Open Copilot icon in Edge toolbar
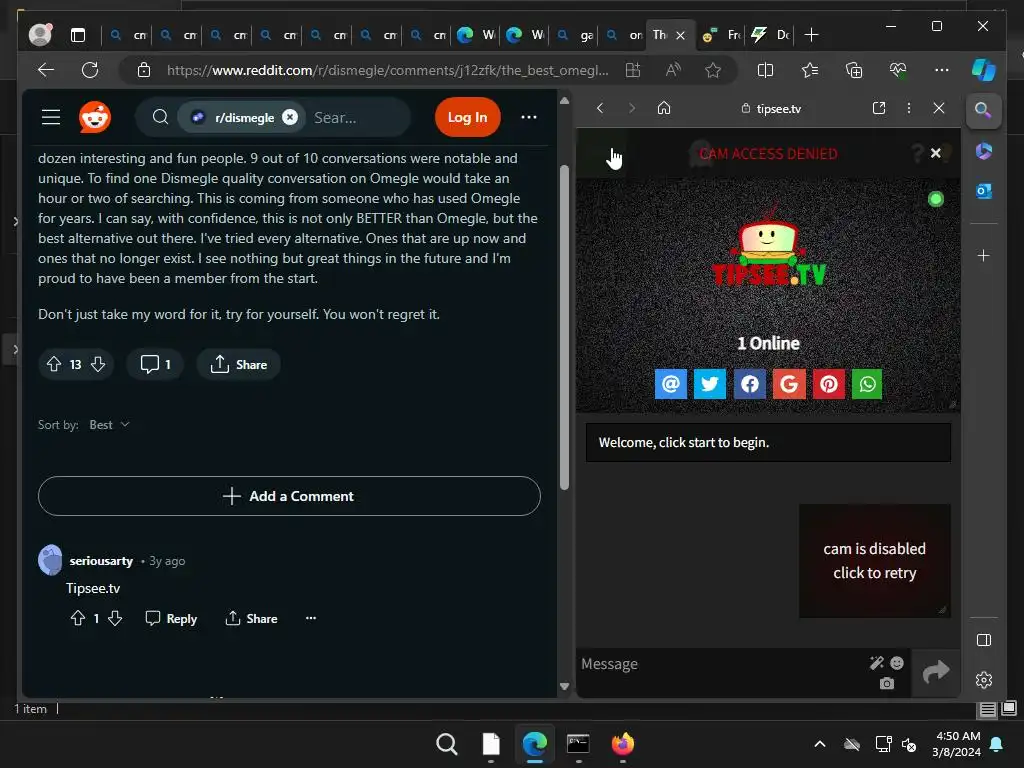The image size is (1024, 768). pos(983,70)
